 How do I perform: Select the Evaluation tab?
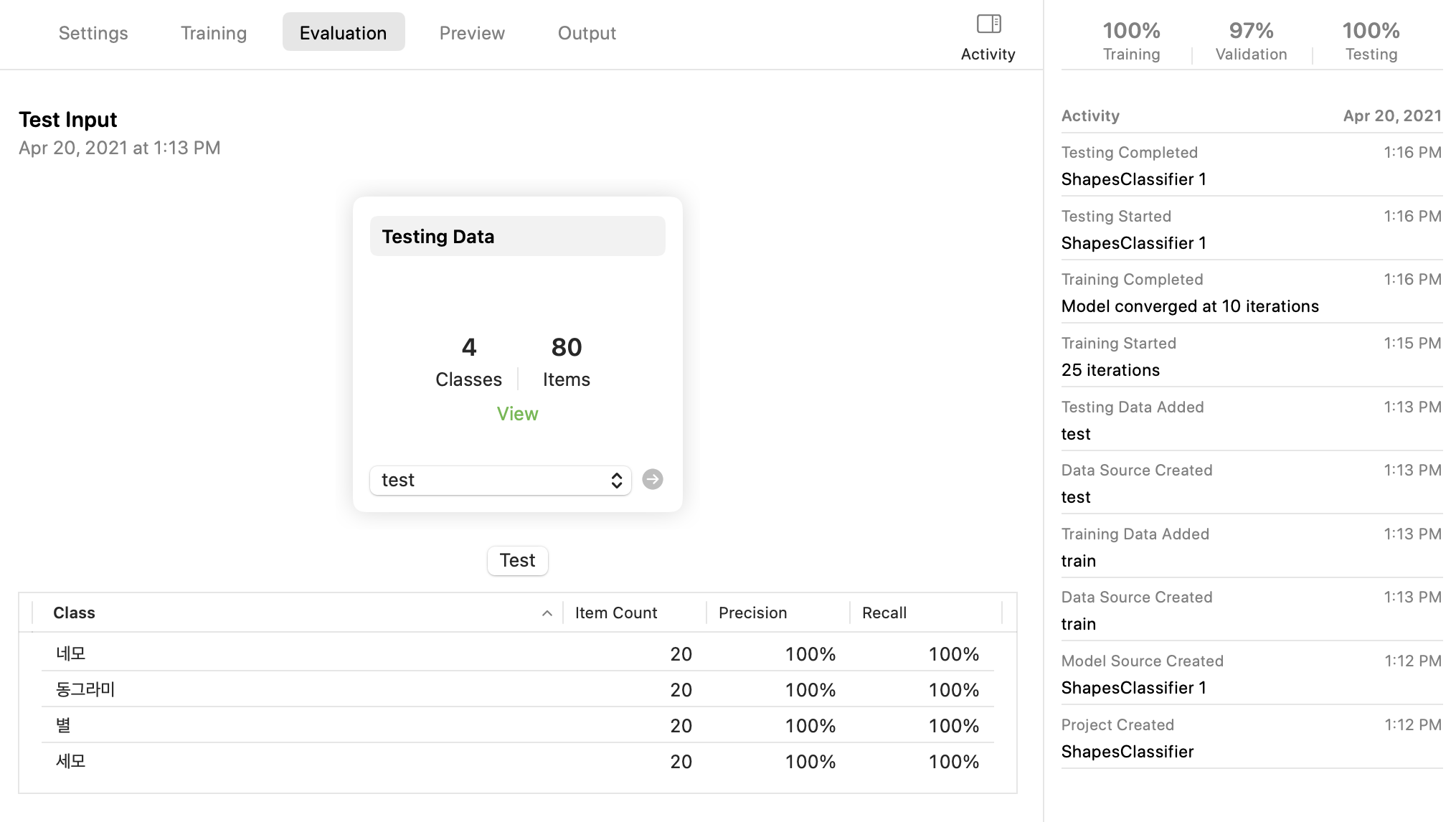343,33
